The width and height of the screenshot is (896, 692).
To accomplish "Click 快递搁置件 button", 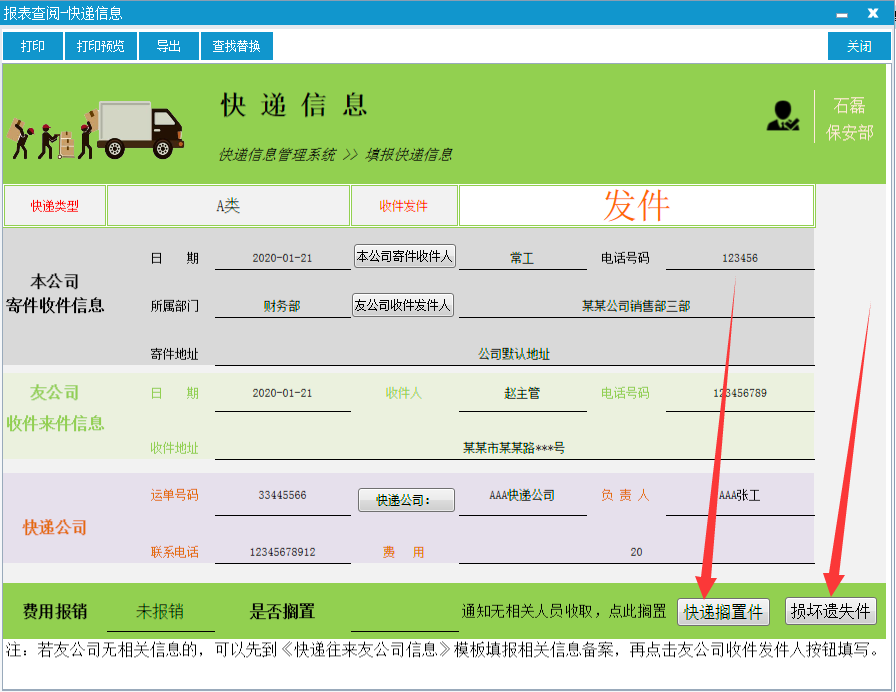I will pos(723,612).
